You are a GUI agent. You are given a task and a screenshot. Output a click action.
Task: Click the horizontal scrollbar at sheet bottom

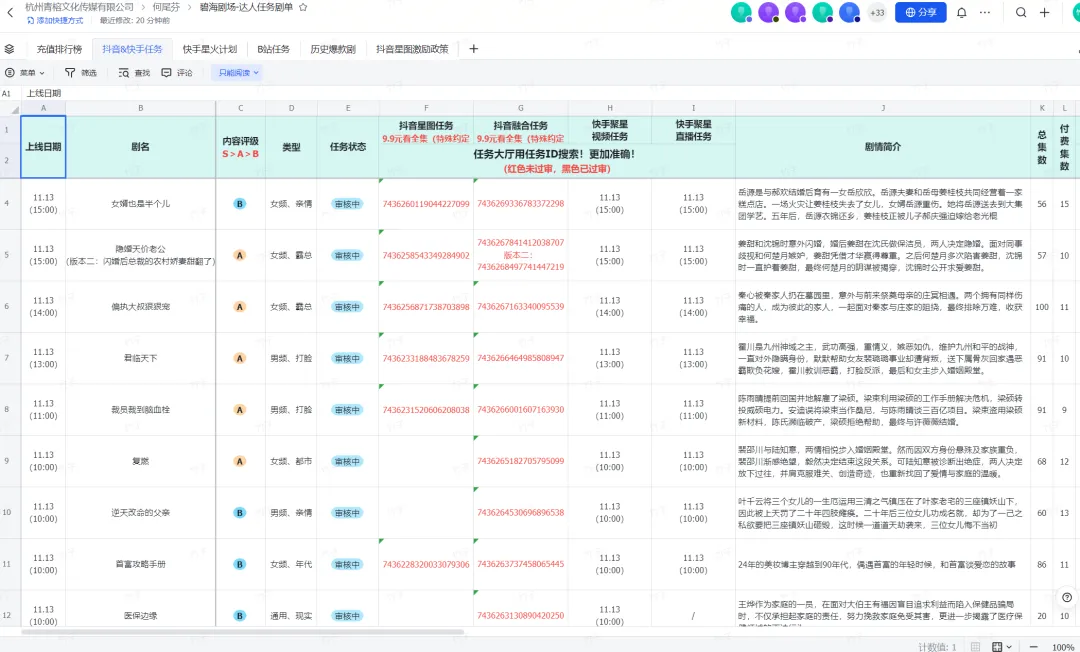point(242,631)
